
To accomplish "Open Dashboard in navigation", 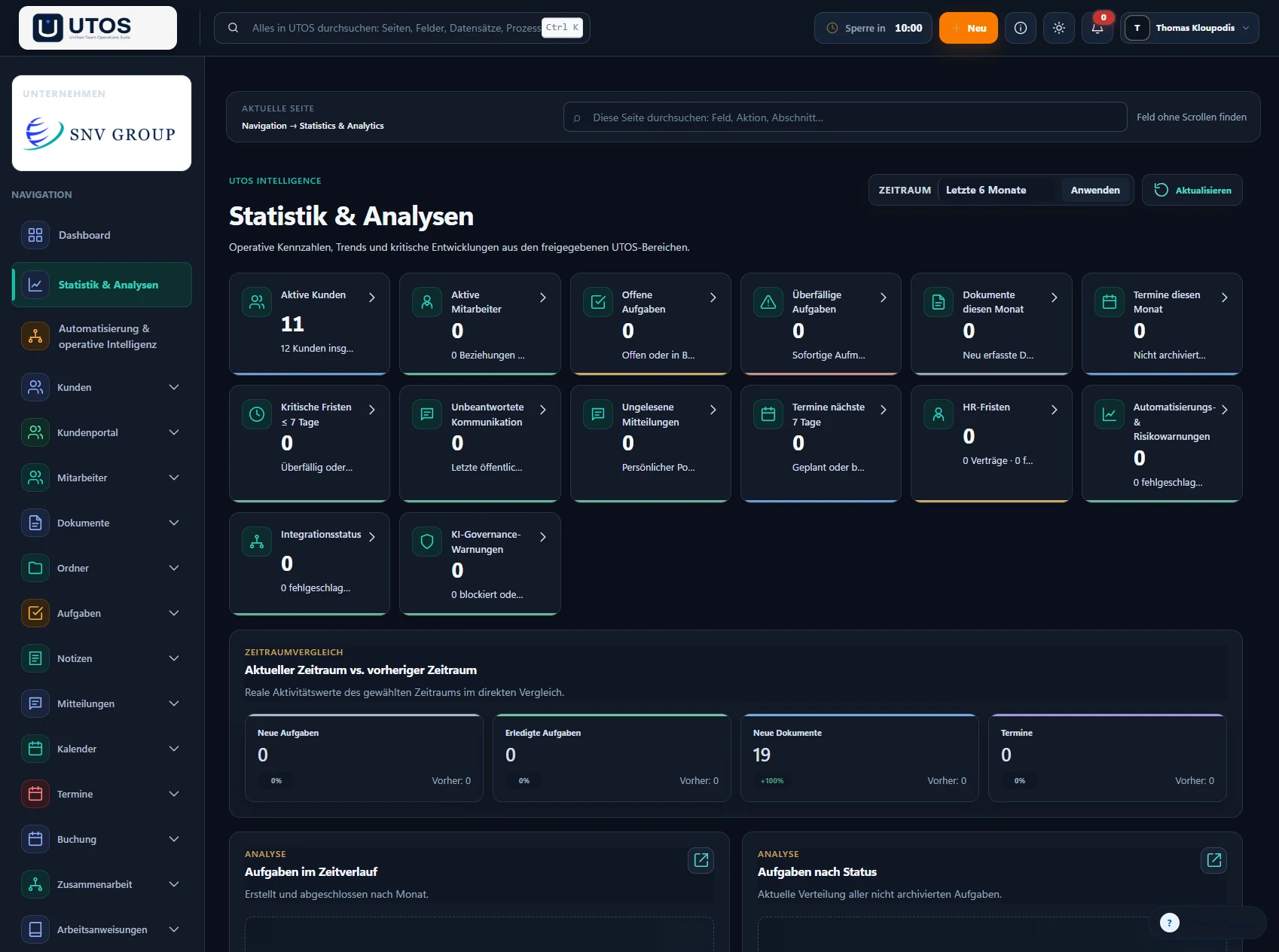I will [102, 235].
